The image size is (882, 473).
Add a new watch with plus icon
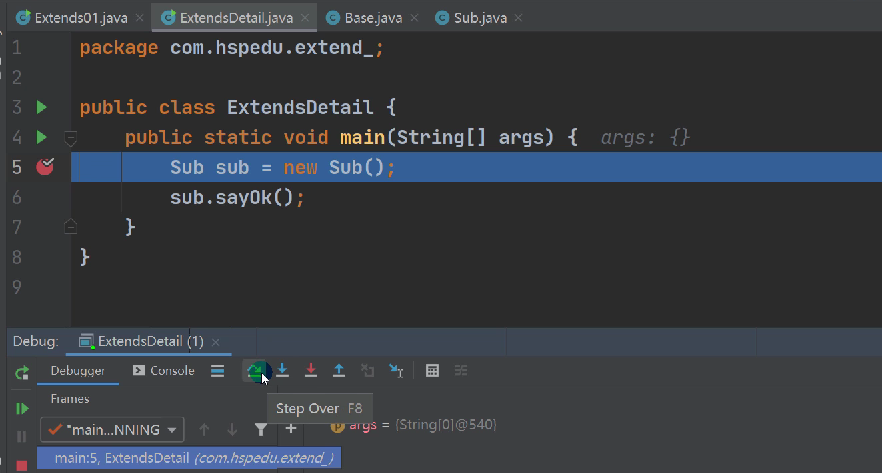pyautogui.click(x=291, y=429)
